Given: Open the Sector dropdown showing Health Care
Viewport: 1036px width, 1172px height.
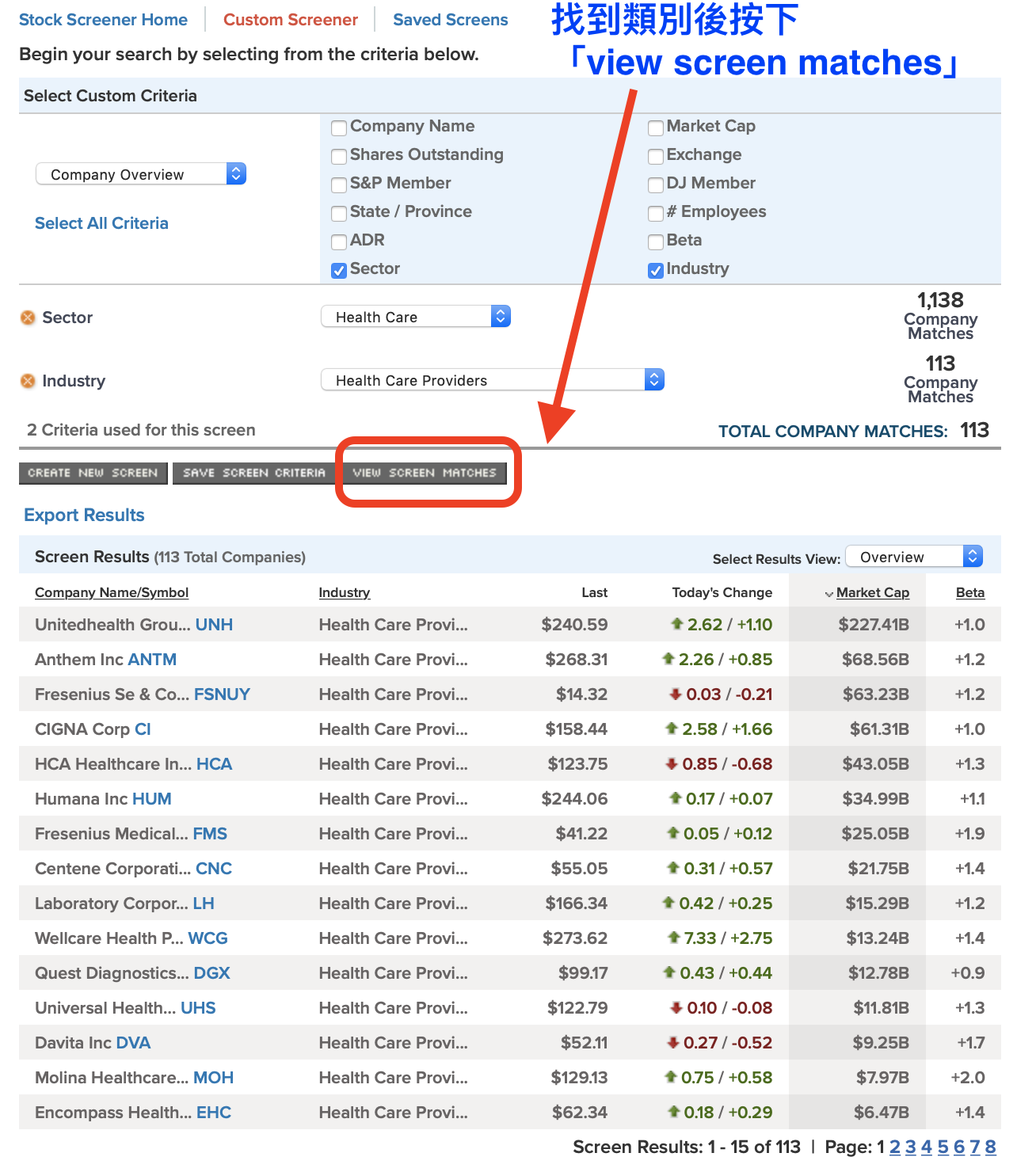Looking at the screenshot, I should (x=416, y=317).
